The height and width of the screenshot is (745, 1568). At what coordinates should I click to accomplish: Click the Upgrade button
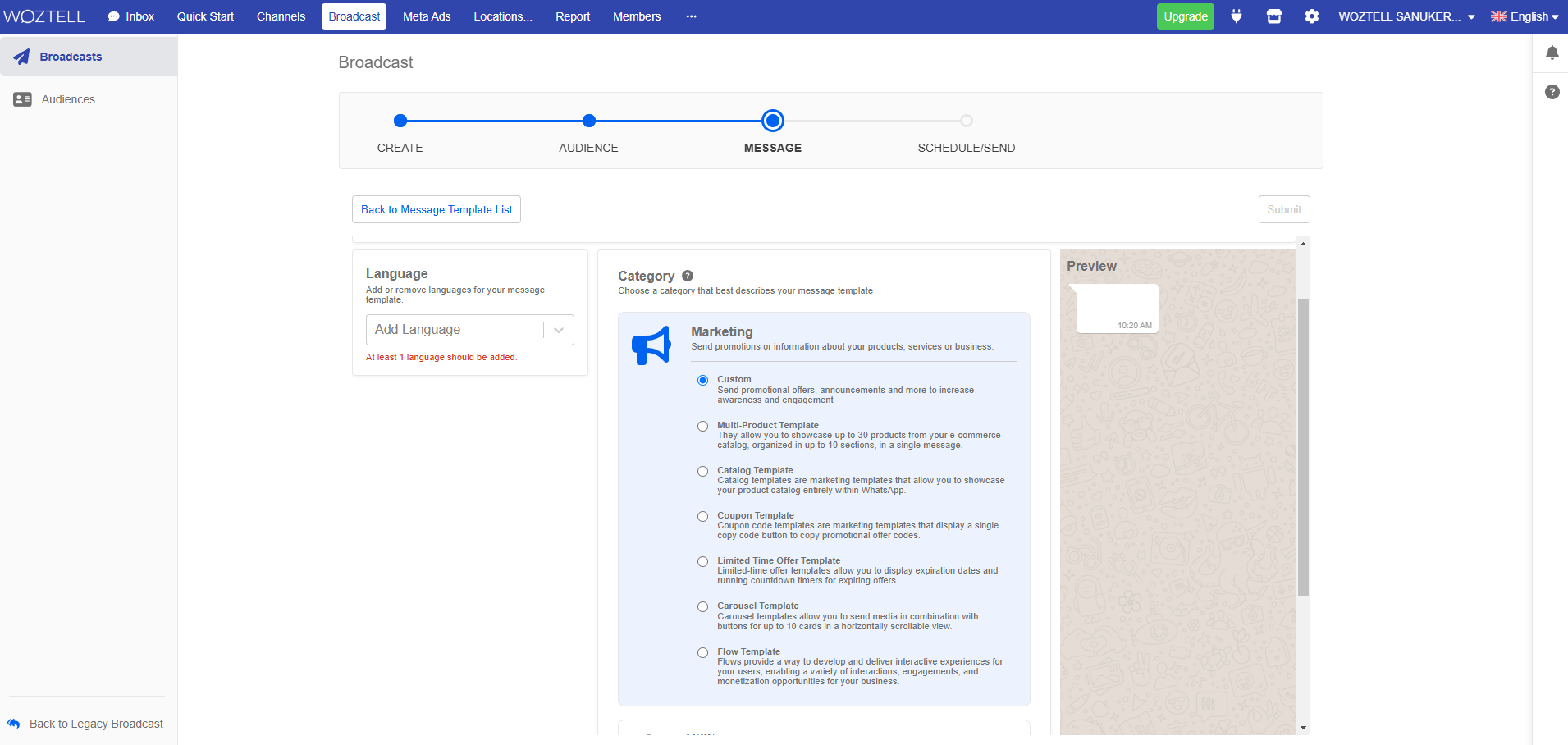tap(1185, 16)
